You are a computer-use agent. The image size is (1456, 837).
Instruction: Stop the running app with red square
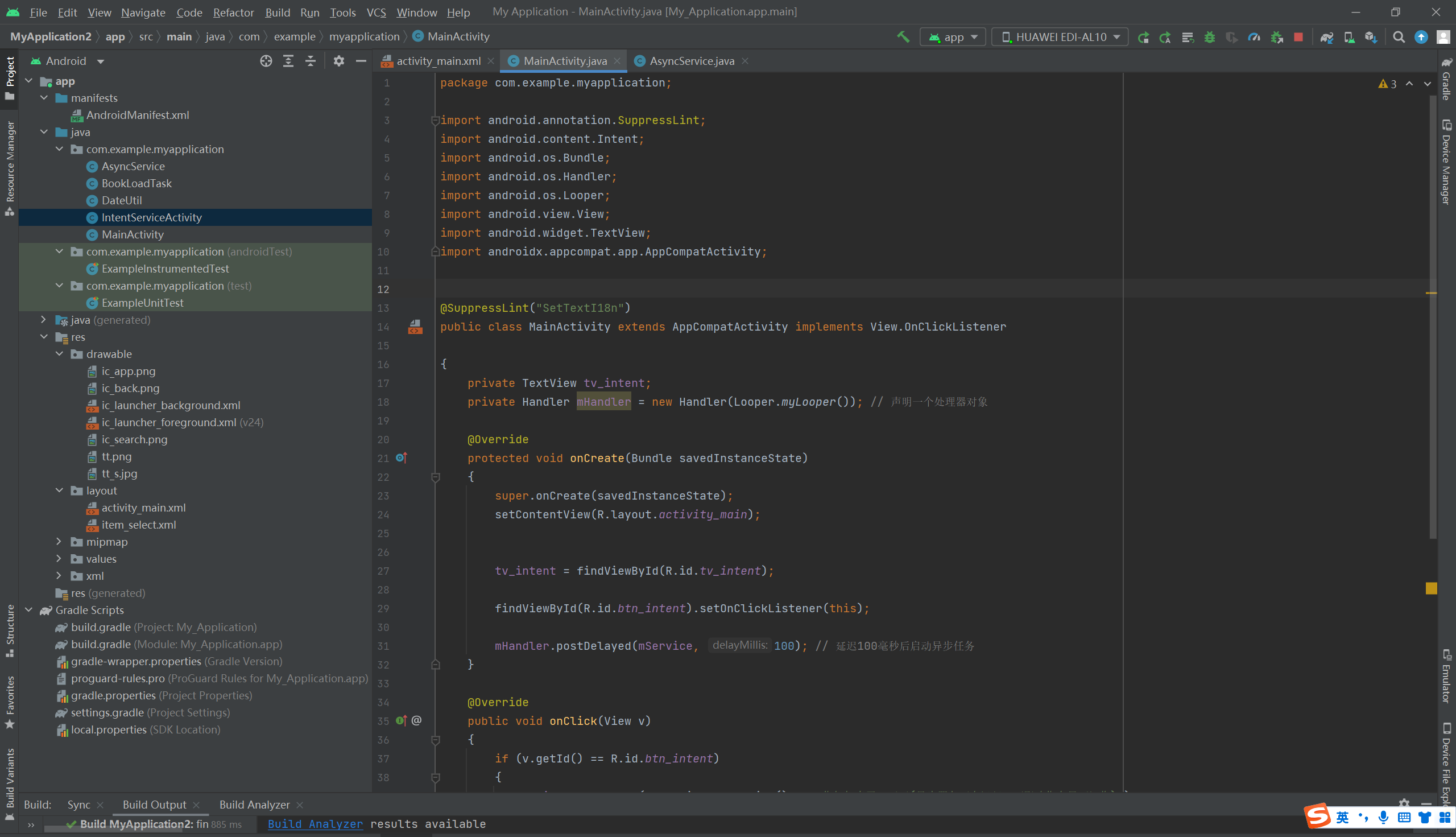tap(1298, 37)
